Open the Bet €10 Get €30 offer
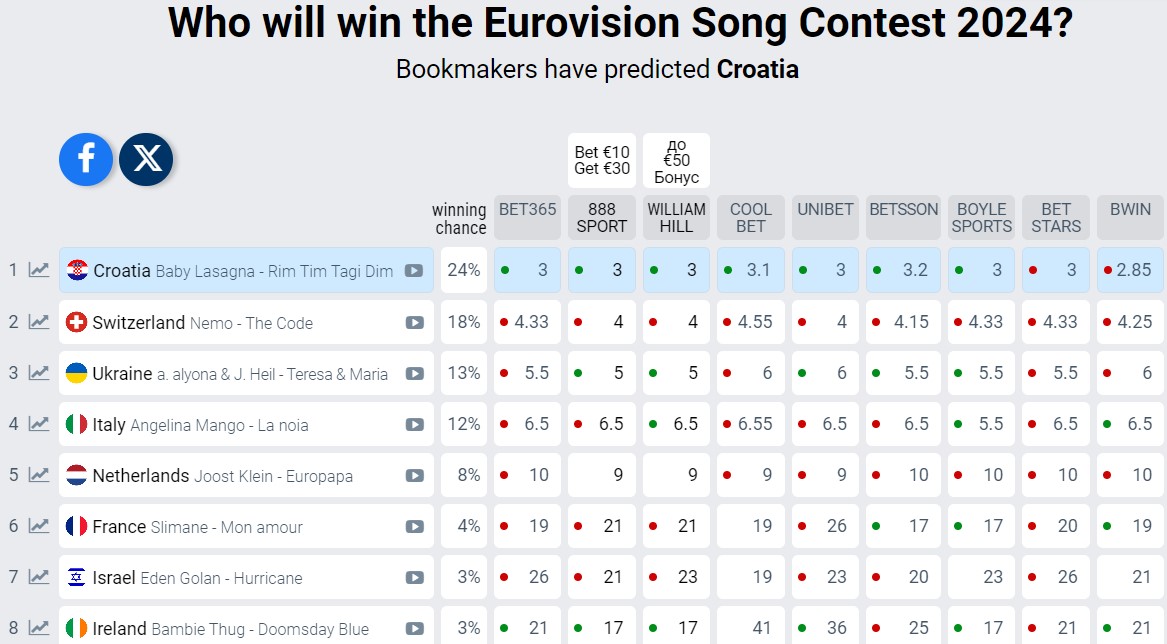Screen dimensions: 1167x644 tap(602, 161)
